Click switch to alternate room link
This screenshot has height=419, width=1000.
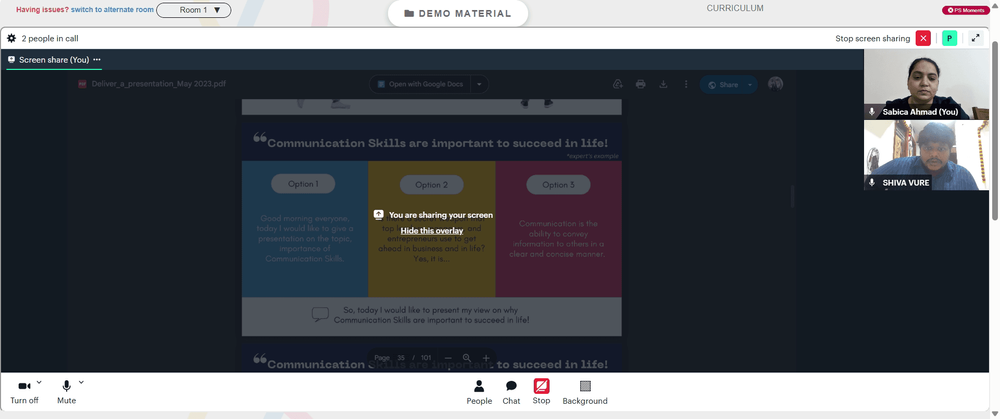112,10
